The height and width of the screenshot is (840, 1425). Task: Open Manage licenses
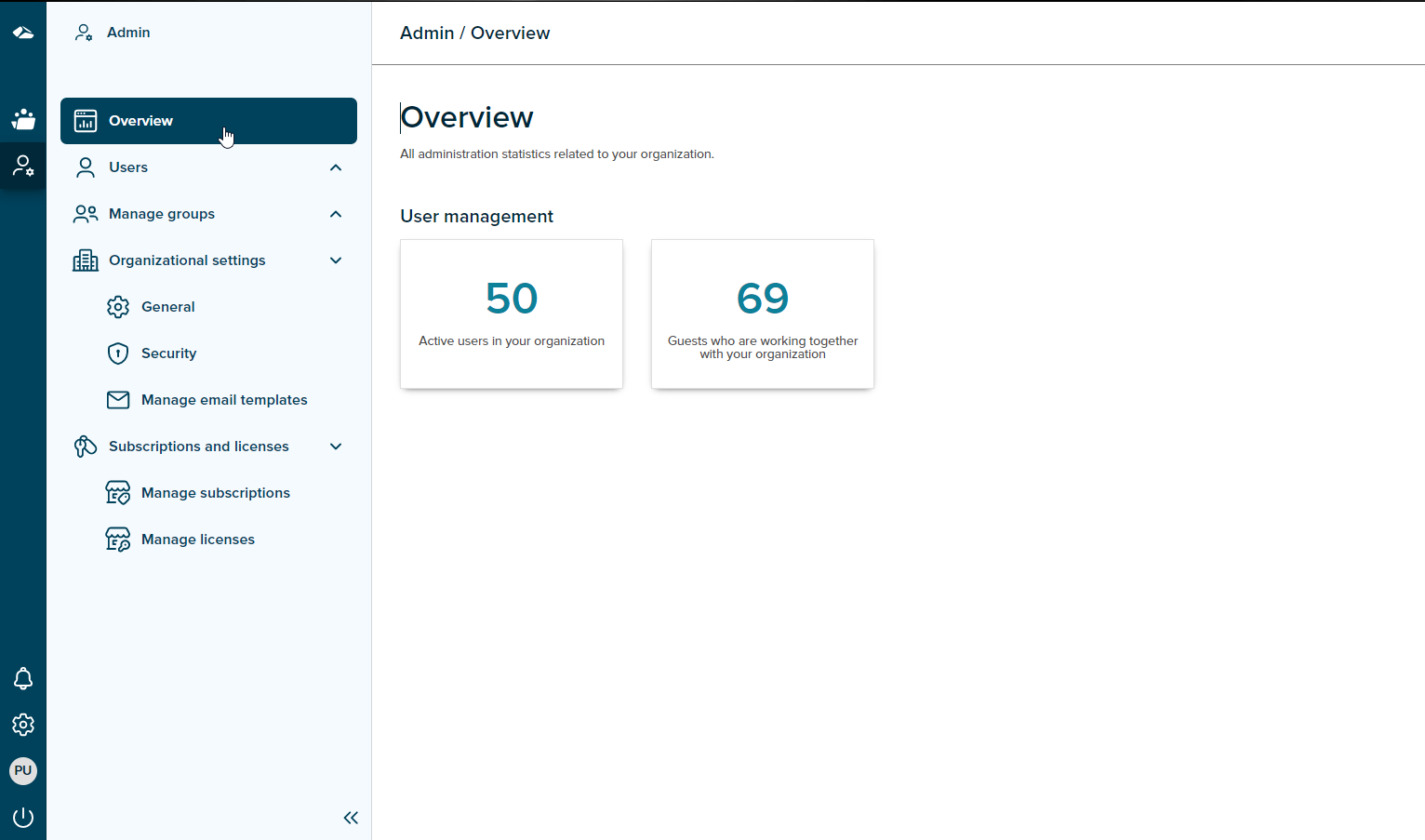click(198, 539)
